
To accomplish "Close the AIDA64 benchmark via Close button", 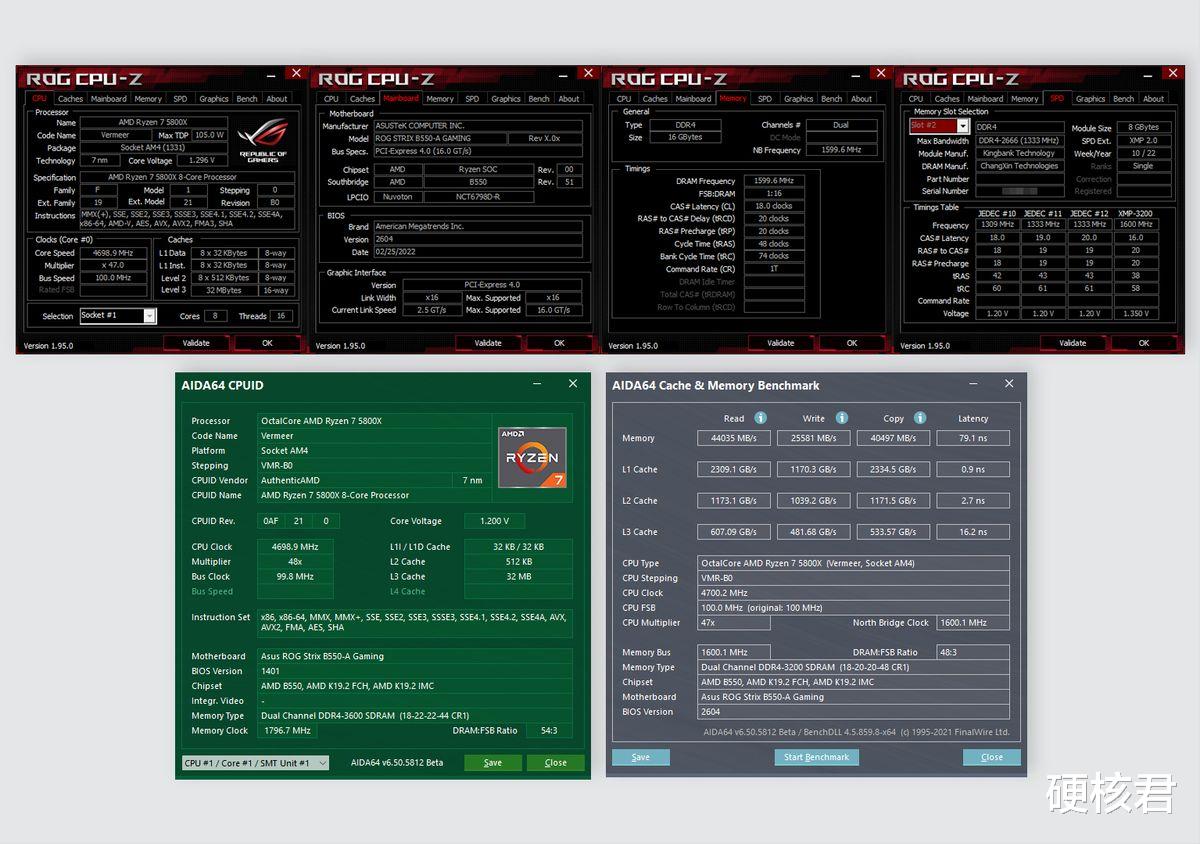I will (x=991, y=757).
